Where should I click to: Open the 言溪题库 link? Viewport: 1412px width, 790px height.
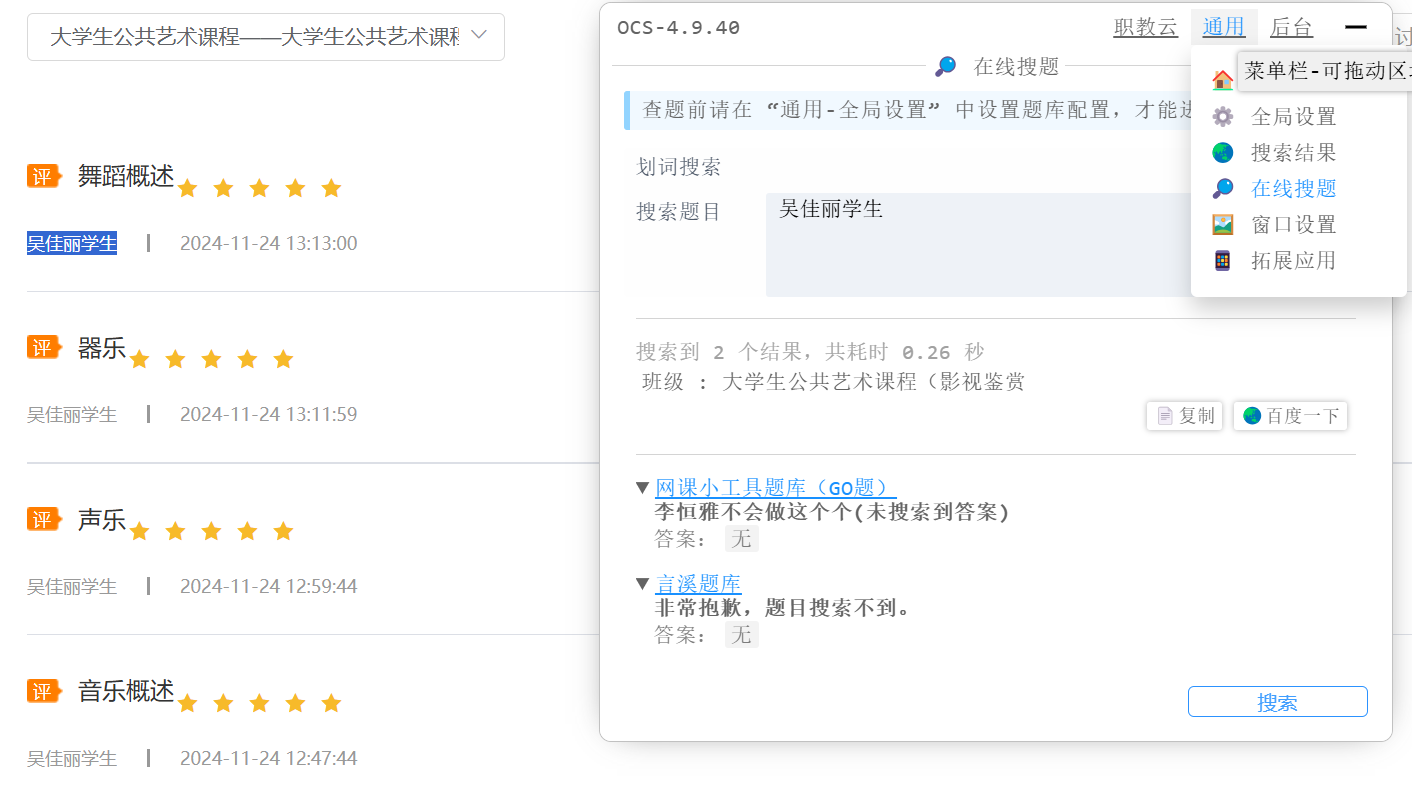tap(698, 584)
